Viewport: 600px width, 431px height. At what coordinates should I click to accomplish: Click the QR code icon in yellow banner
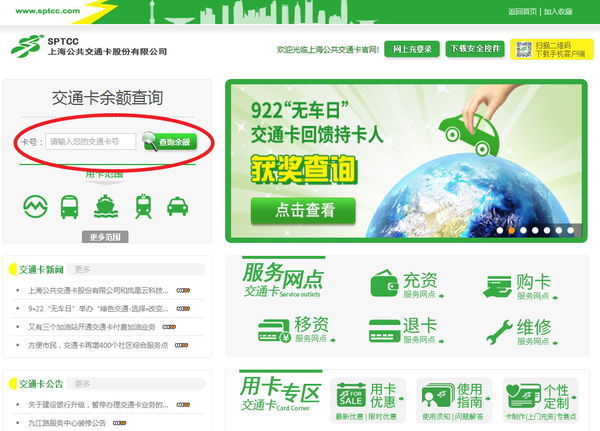[524, 49]
